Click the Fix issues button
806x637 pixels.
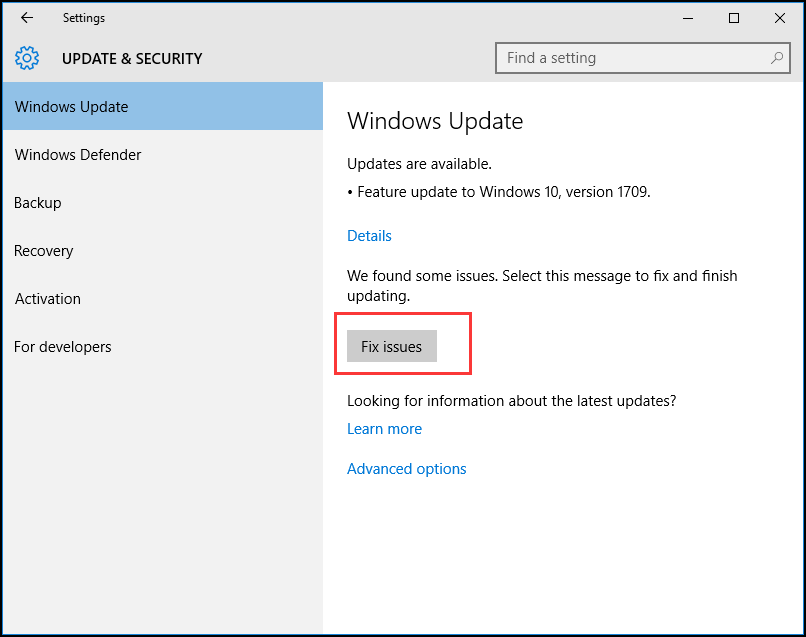391,346
